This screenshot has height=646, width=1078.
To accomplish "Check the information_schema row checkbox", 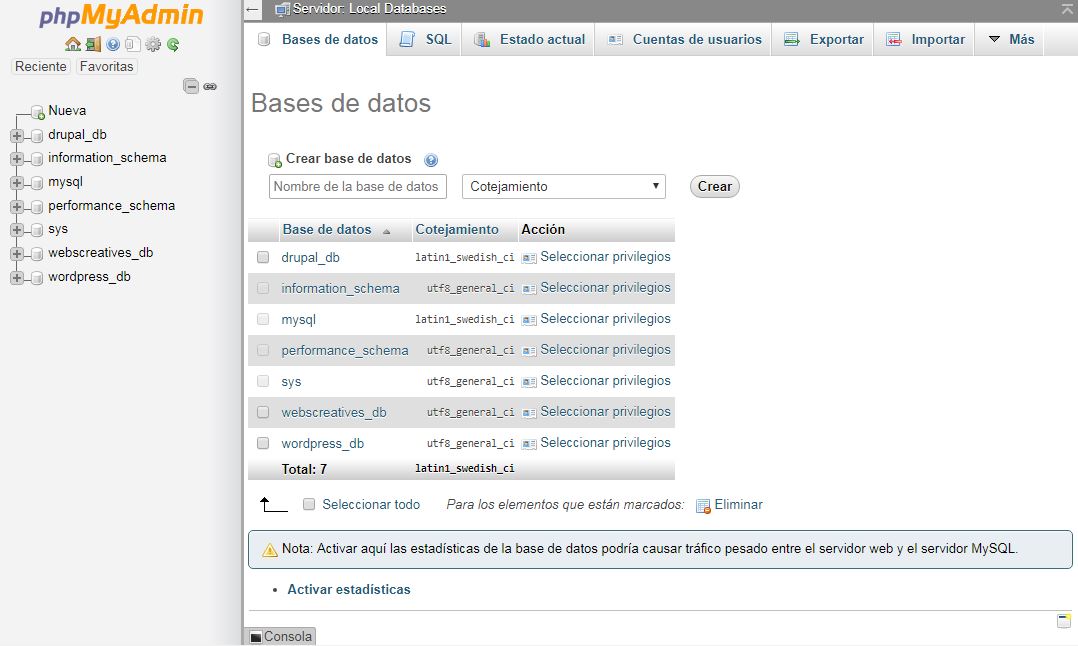I will tap(263, 288).
